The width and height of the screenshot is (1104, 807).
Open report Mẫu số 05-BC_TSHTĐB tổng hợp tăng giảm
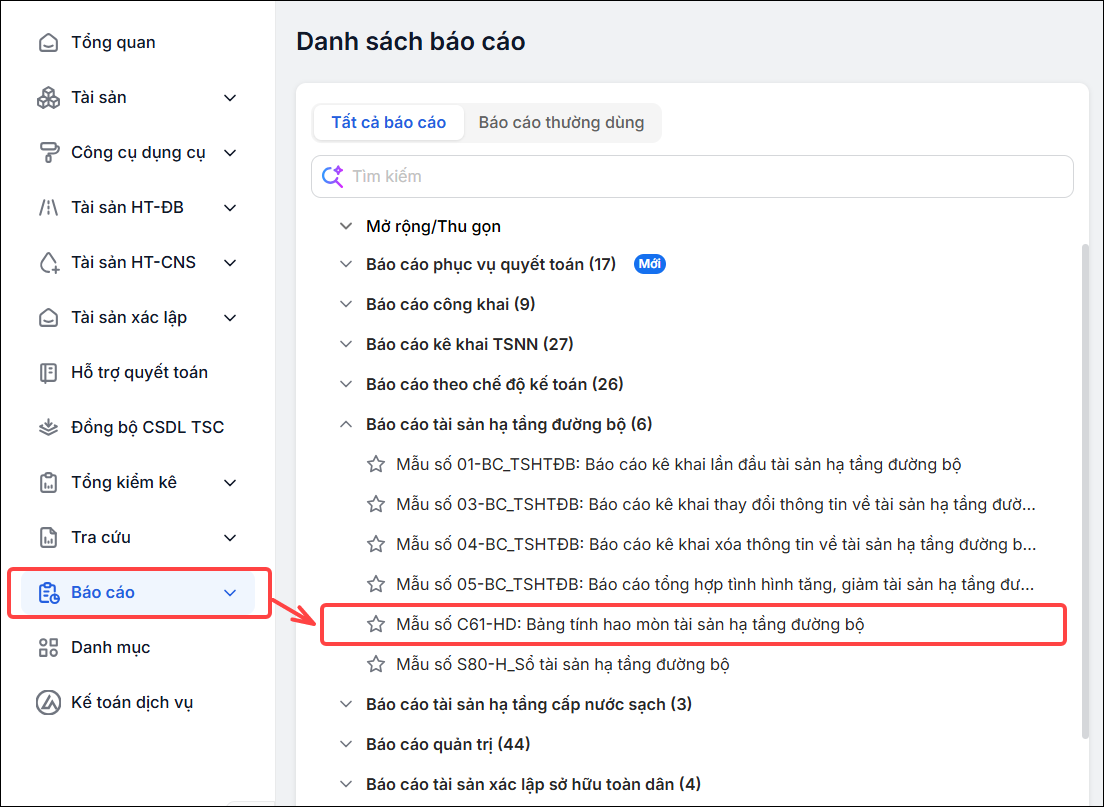click(715, 584)
